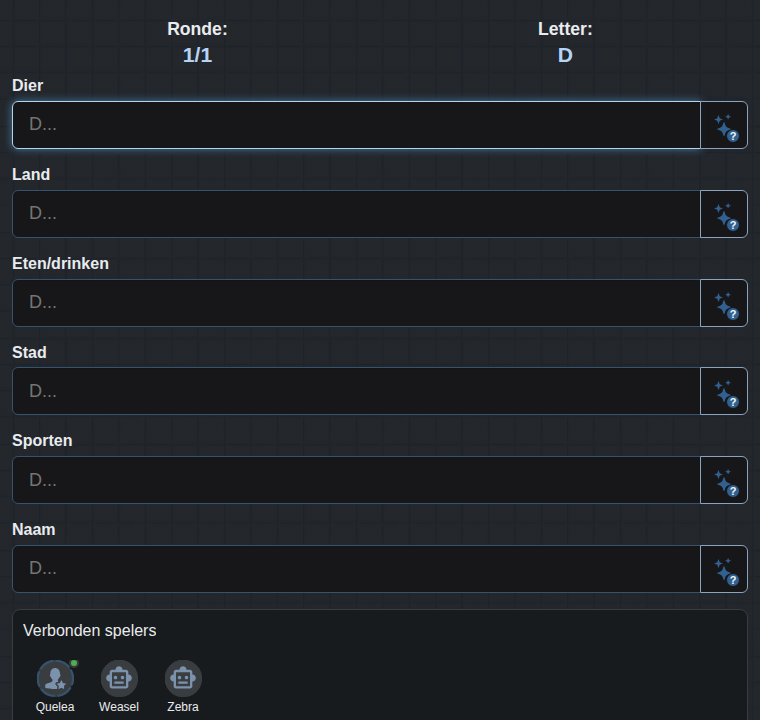Click the Zebra player name label
Screen dimensions: 760x720
[183, 707]
